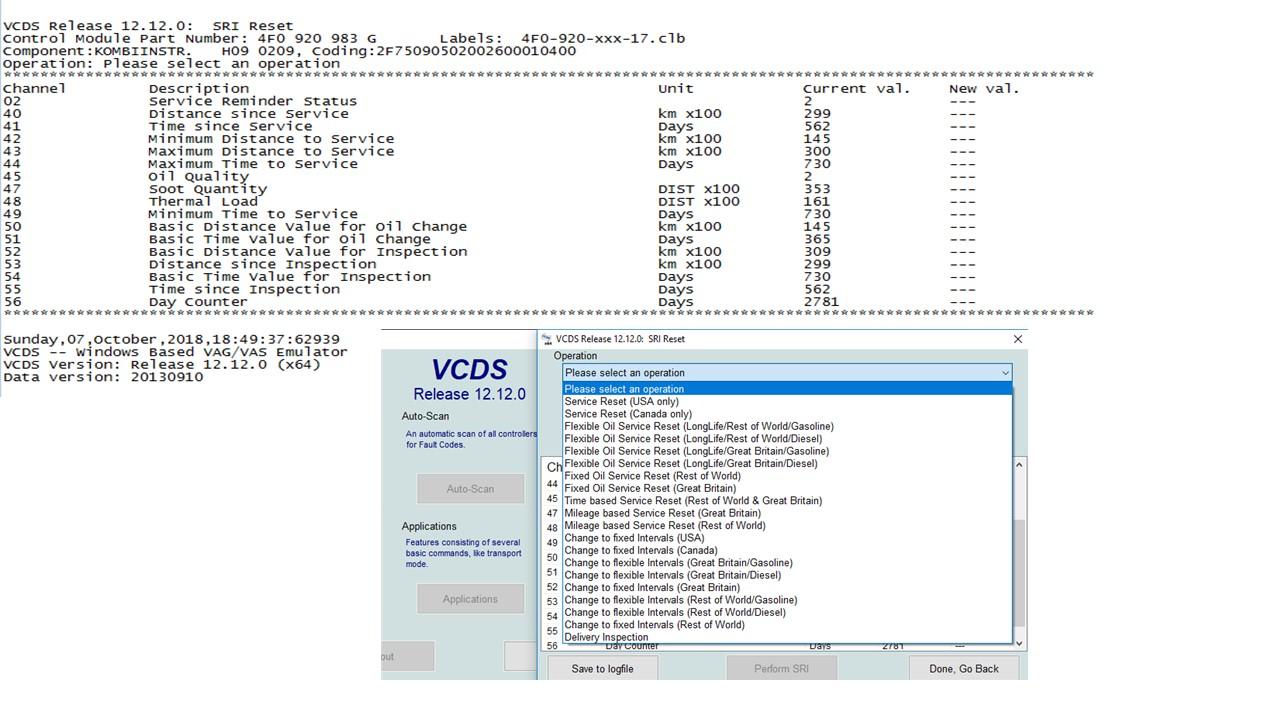The height and width of the screenshot is (720, 1280).
Task: Select Delivery Inspection operation
Action: (x=787, y=637)
